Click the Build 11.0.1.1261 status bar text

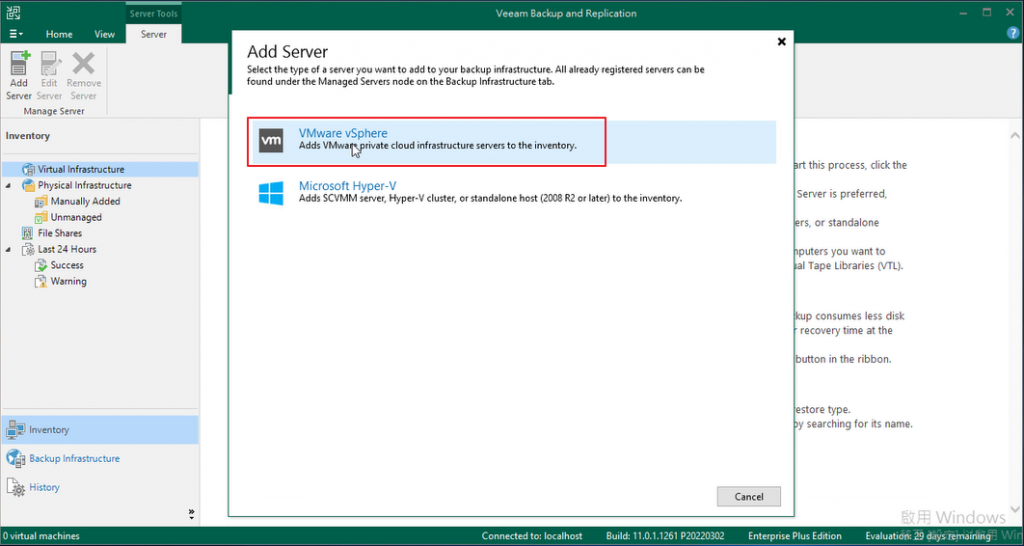pyautogui.click(x=665, y=536)
